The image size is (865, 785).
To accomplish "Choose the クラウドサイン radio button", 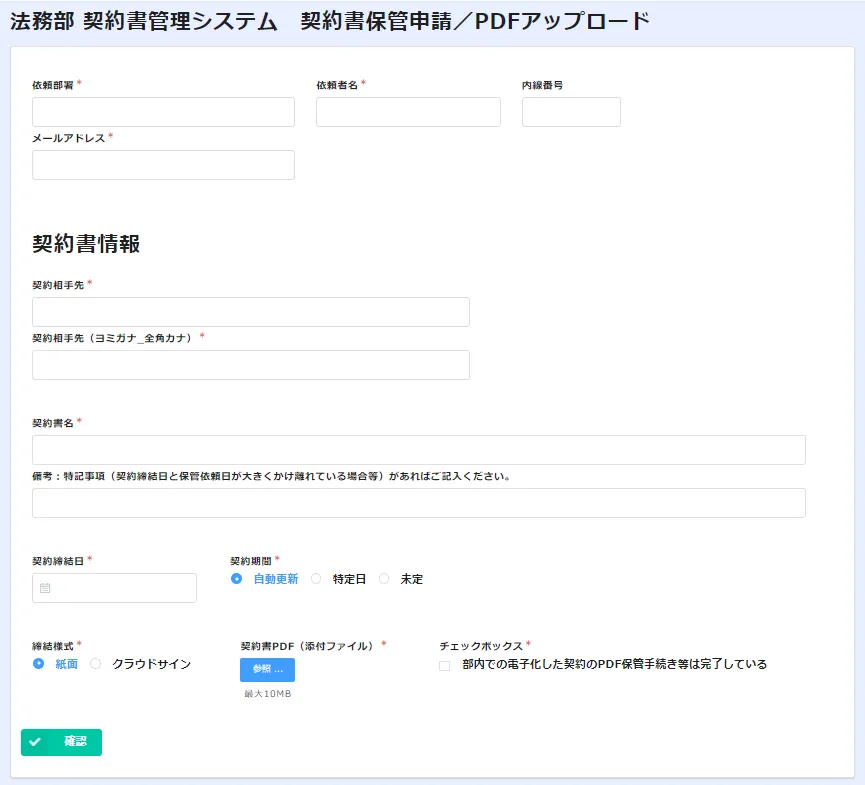I will [x=97, y=663].
